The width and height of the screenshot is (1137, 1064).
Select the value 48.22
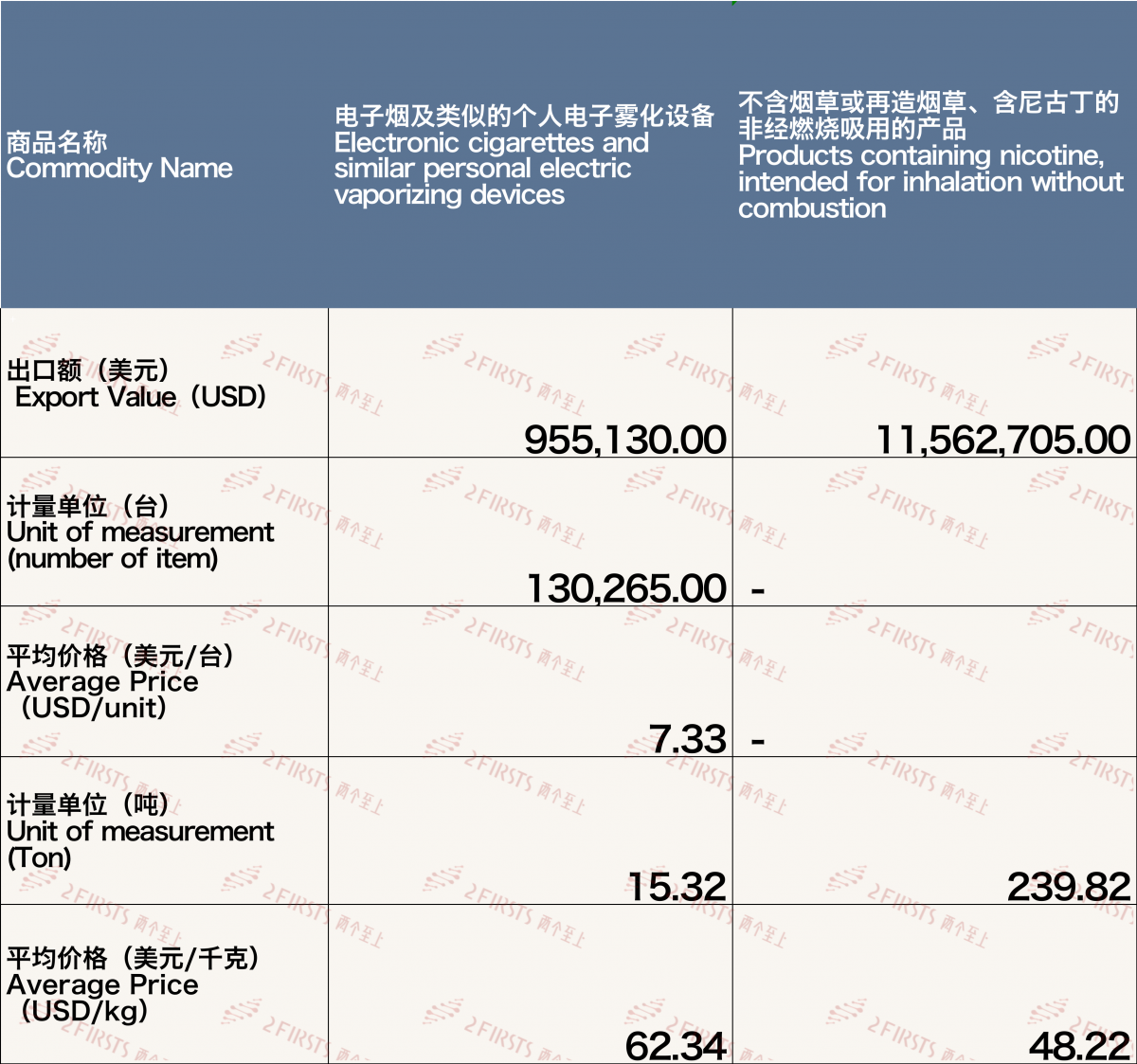[1080, 1046]
